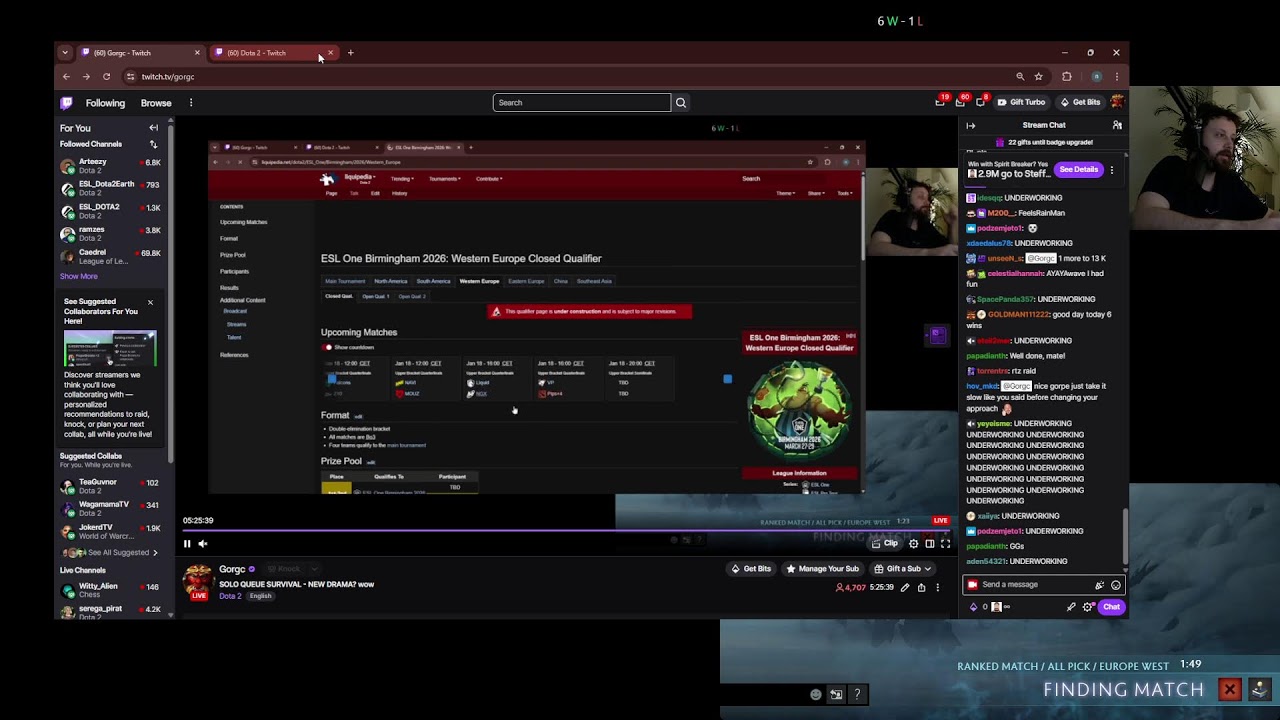Open the TeaGuvnor suggested collab
Viewport: 1280px width, 720px height.
click(110, 486)
